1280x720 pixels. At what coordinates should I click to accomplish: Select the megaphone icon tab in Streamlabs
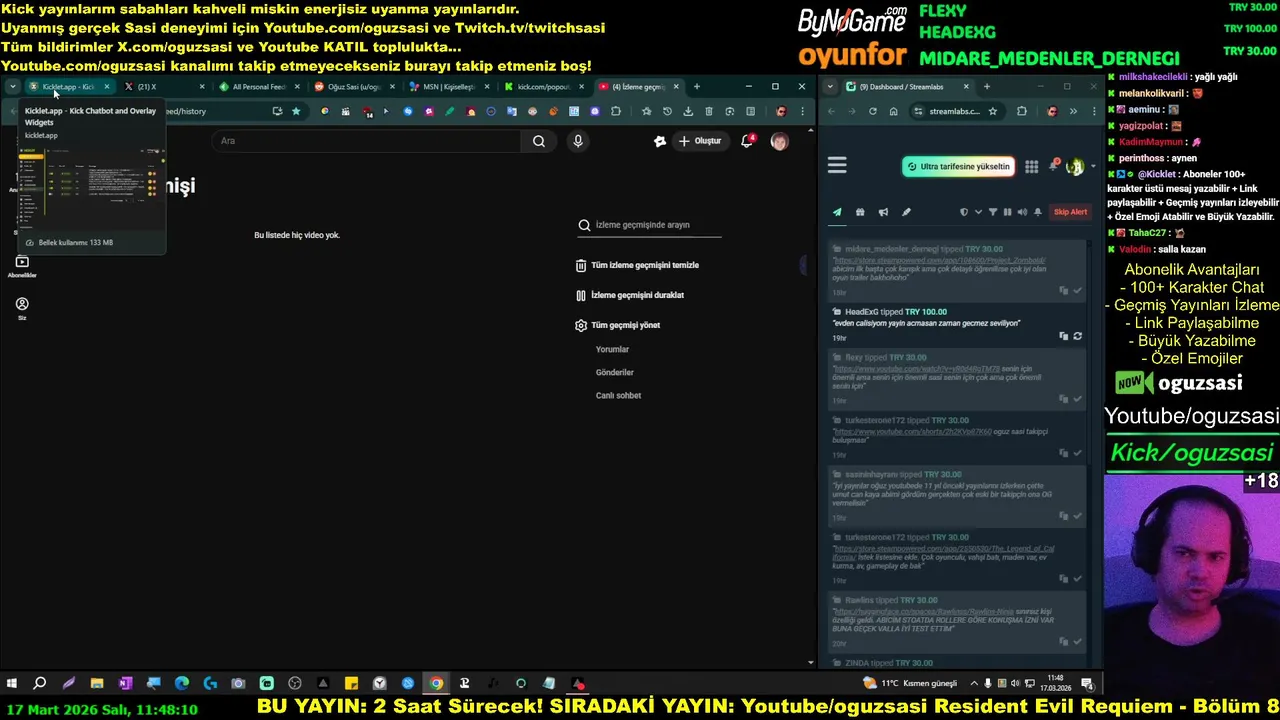[x=883, y=212]
